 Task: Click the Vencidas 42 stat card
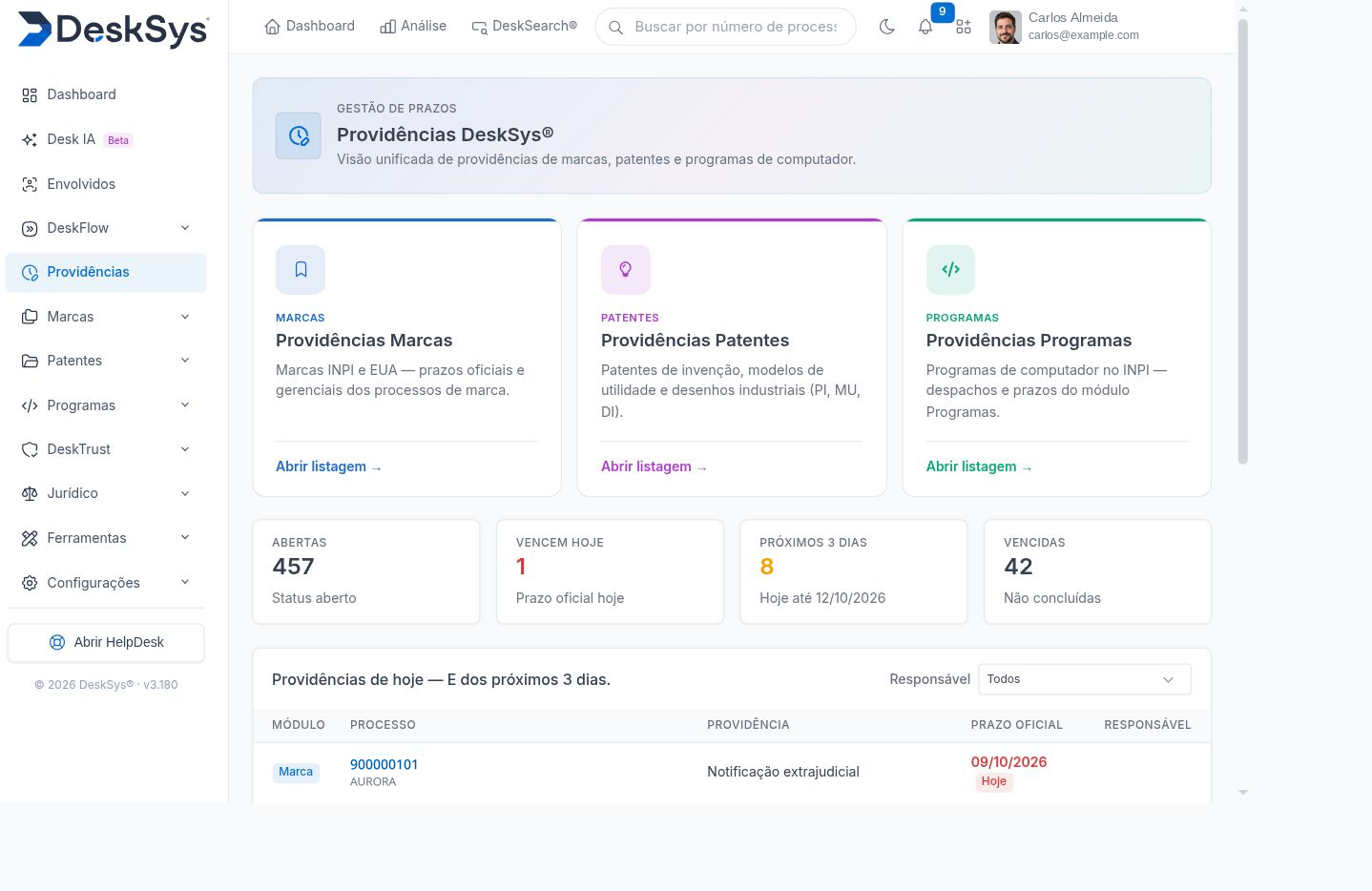click(1097, 571)
